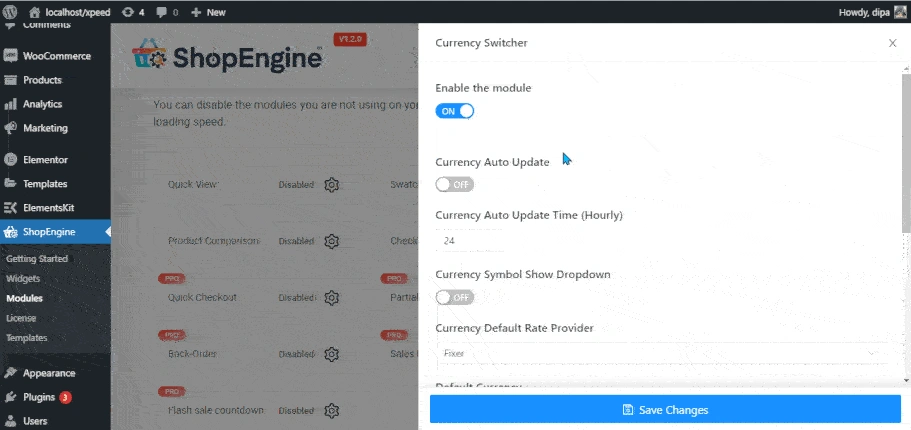Disable the Enable the module toggle
The width and height of the screenshot is (911, 430).
(455, 111)
